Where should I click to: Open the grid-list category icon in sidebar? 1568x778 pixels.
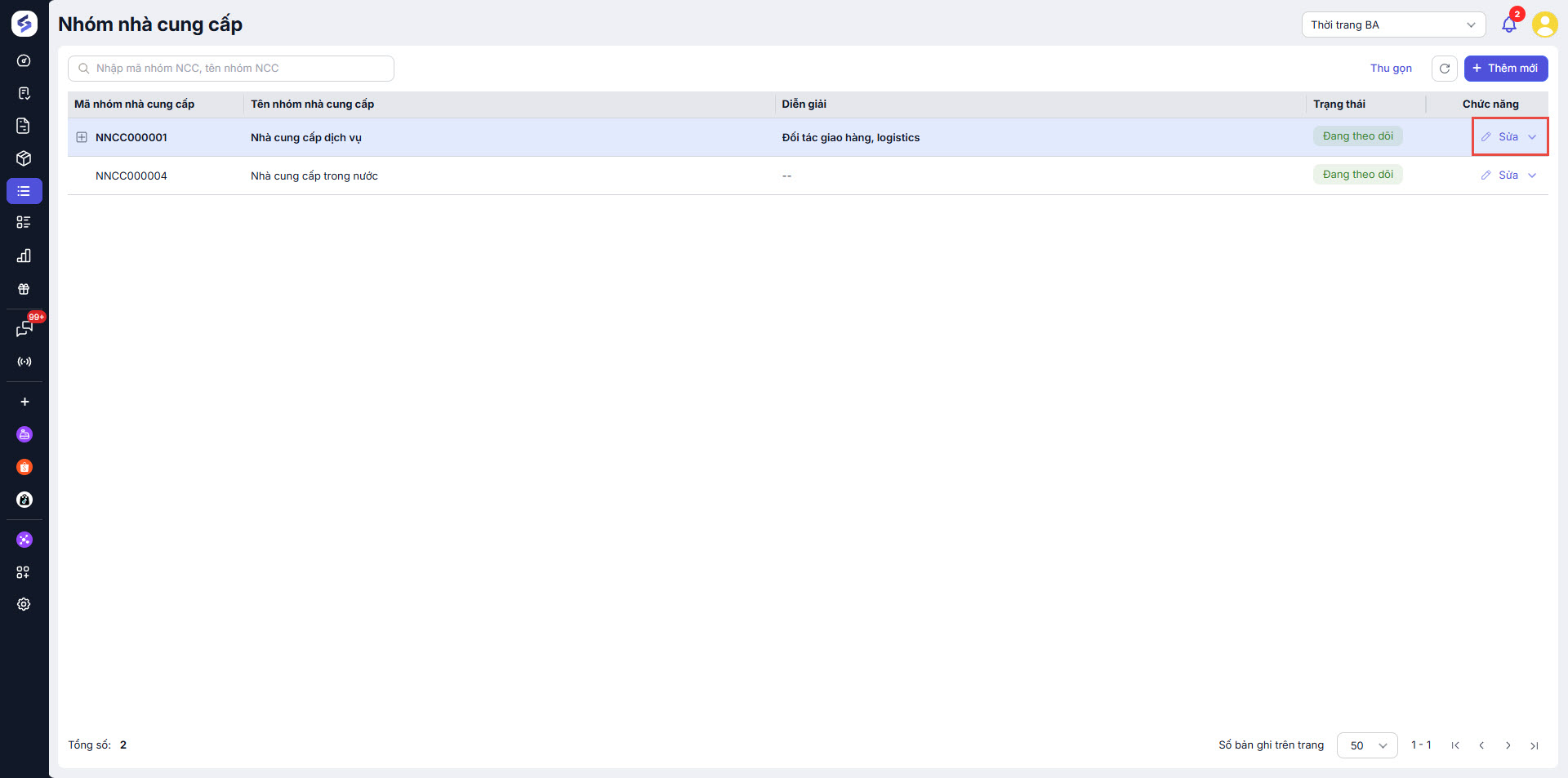24,222
